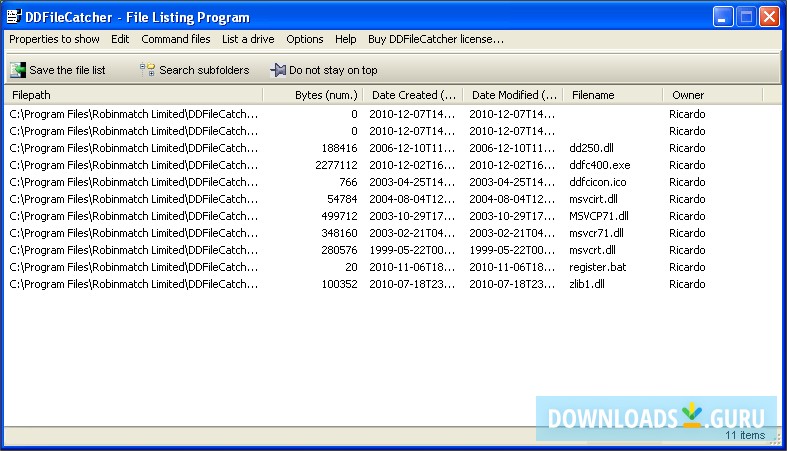Sort by the Filename column header

(613, 95)
